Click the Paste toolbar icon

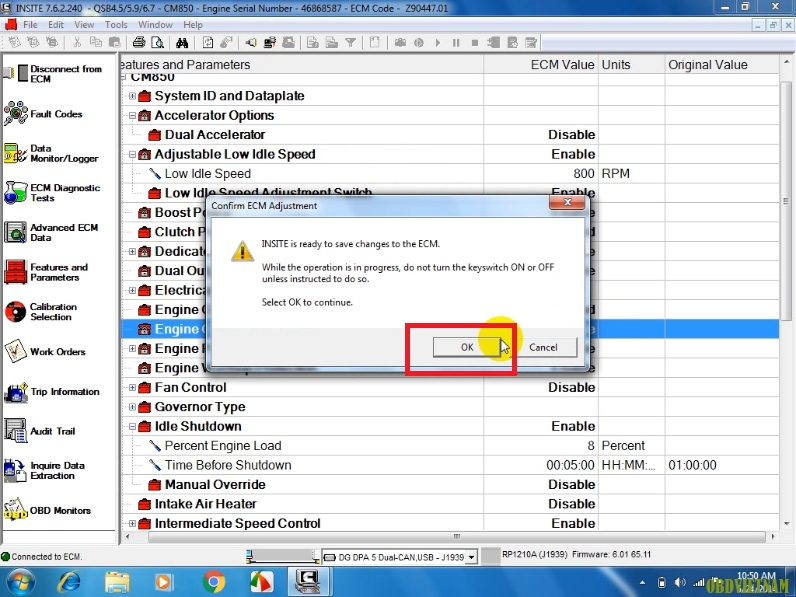[x=115, y=43]
